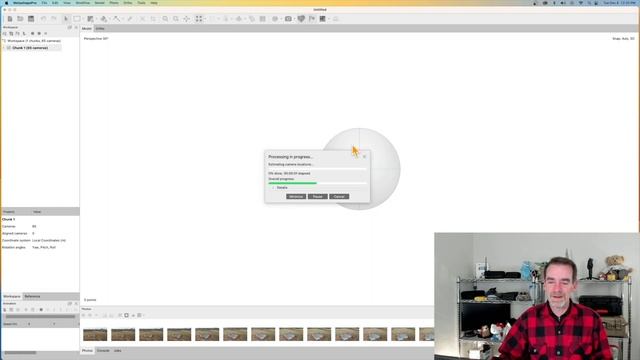Click the Redo toolbar icon
Image resolution: width=640 pixels, height=360 pixels.
coord(53,19)
